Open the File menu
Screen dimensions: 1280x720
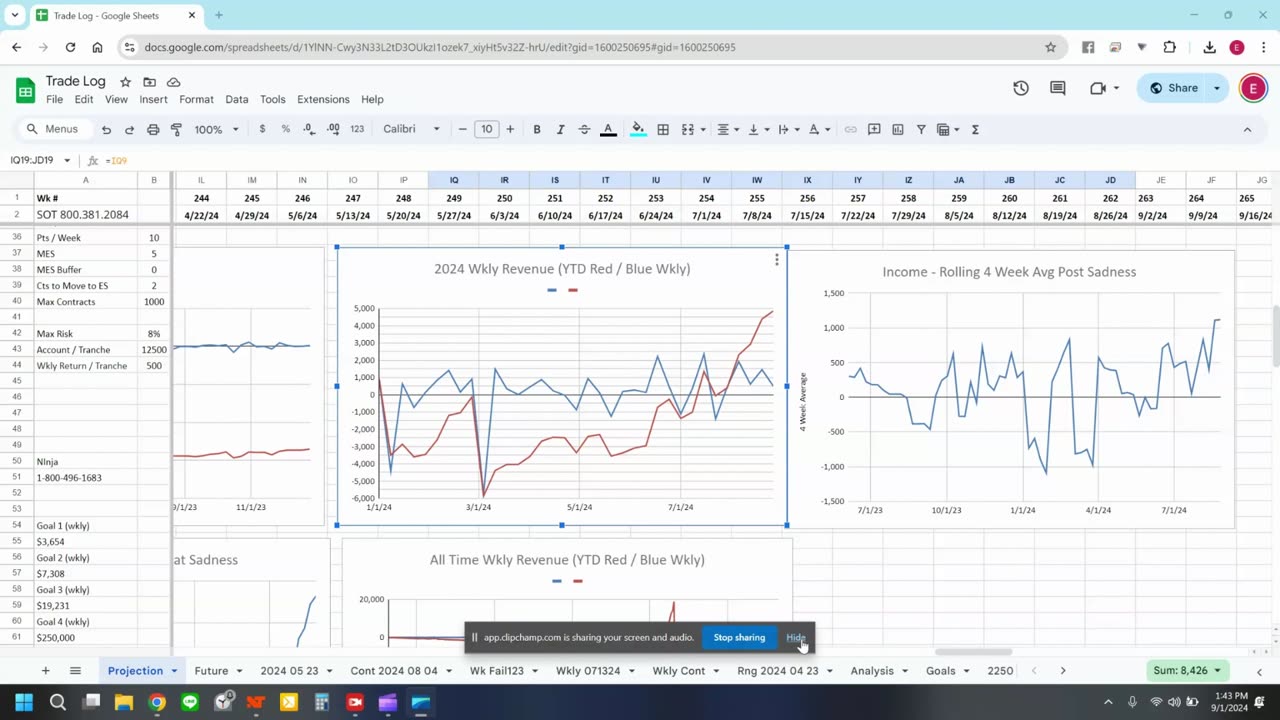[54, 99]
